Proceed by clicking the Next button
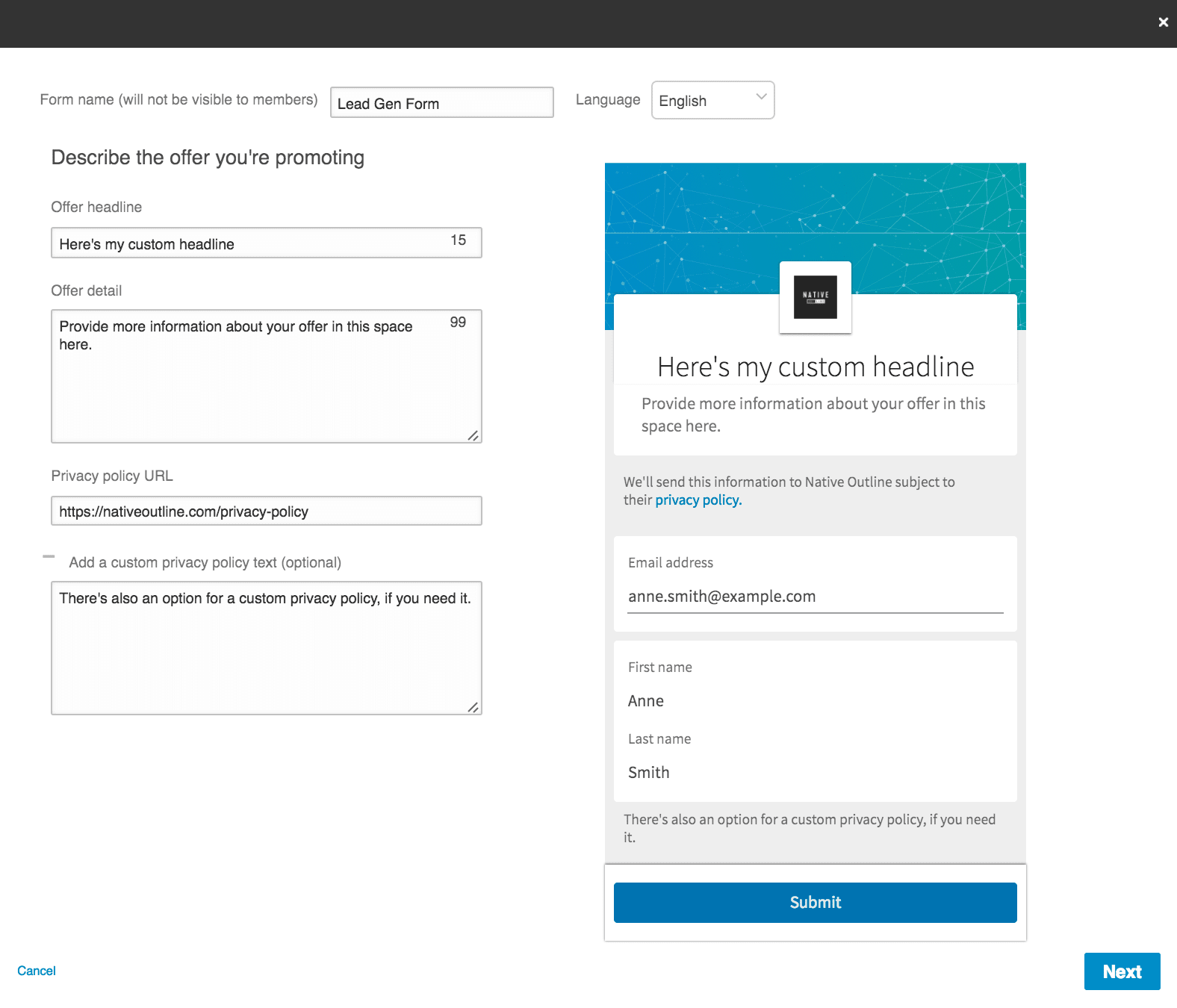This screenshot has height=1008, width=1177. click(1121, 971)
